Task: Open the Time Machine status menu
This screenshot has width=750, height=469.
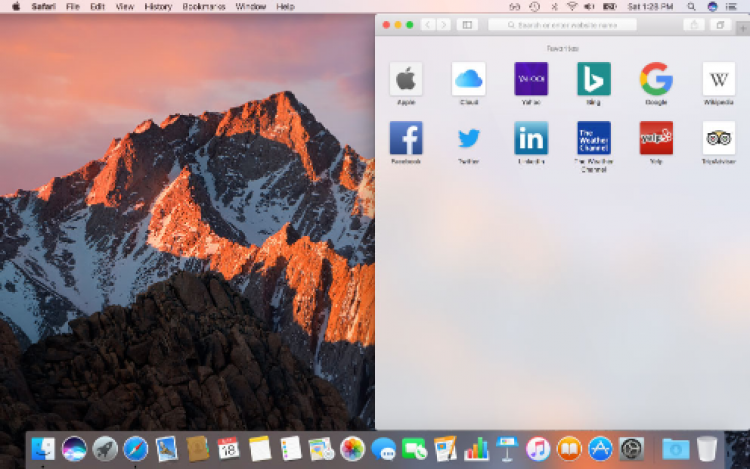Action: click(x=535, y=7)
